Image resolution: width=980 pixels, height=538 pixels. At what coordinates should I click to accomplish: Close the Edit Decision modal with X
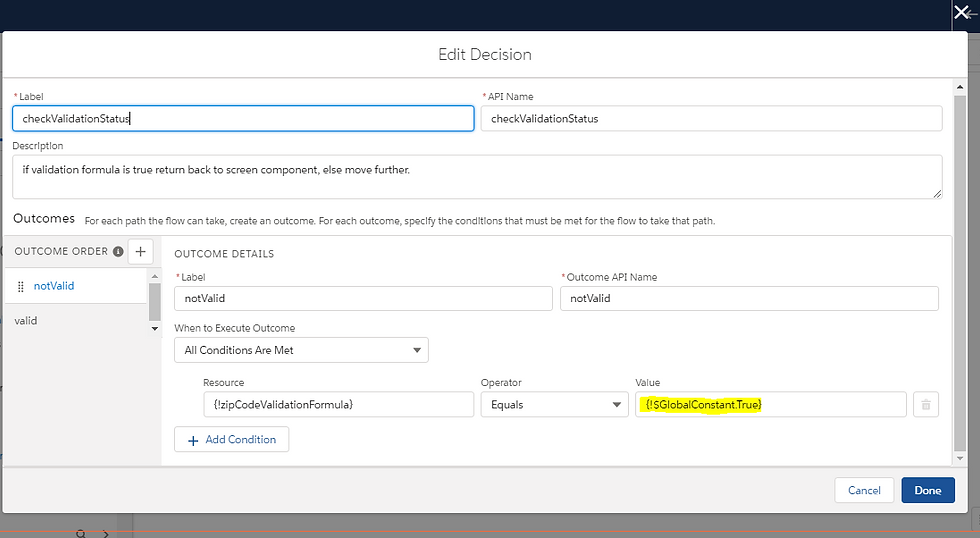click(961, 12)
